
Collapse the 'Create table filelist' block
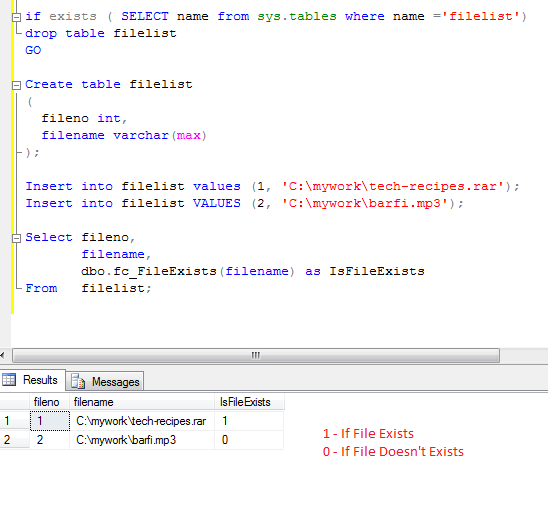tap(16, 85)
